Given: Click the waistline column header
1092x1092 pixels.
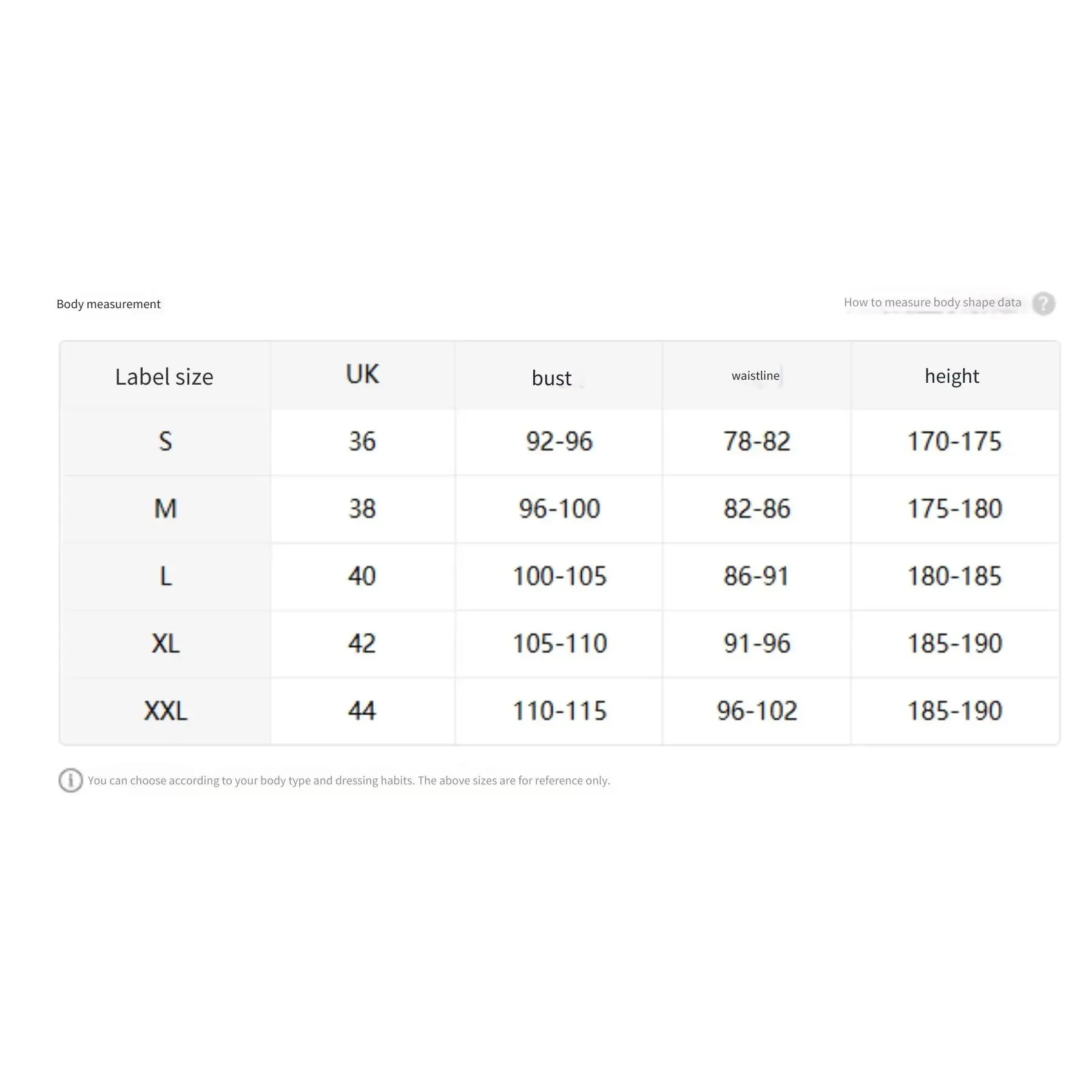Looking at the screenshot, I should pos(755,376).
